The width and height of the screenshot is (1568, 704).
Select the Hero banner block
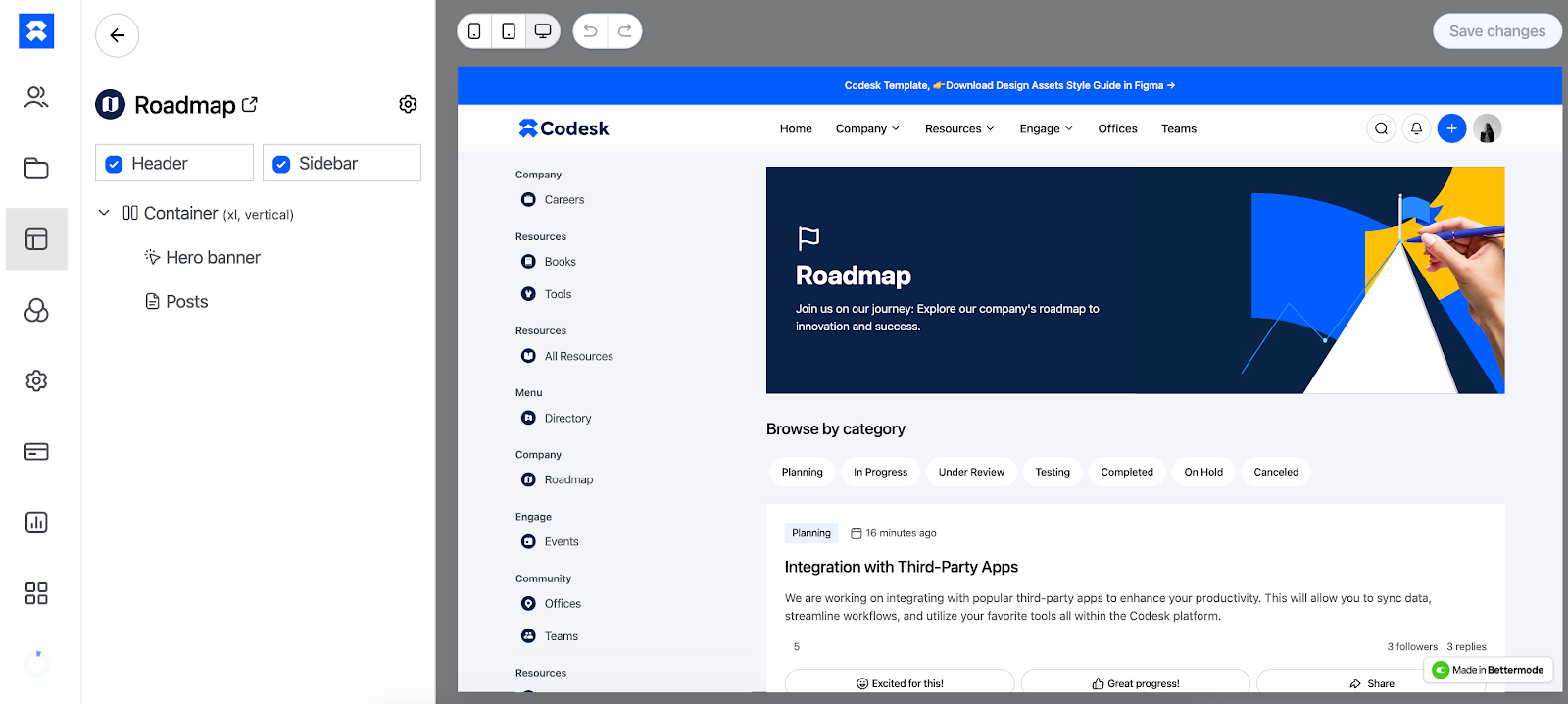pos(203,257)
